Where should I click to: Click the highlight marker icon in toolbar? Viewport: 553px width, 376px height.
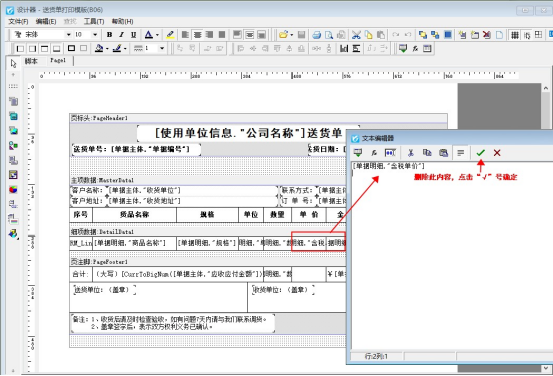click(170, 35)
